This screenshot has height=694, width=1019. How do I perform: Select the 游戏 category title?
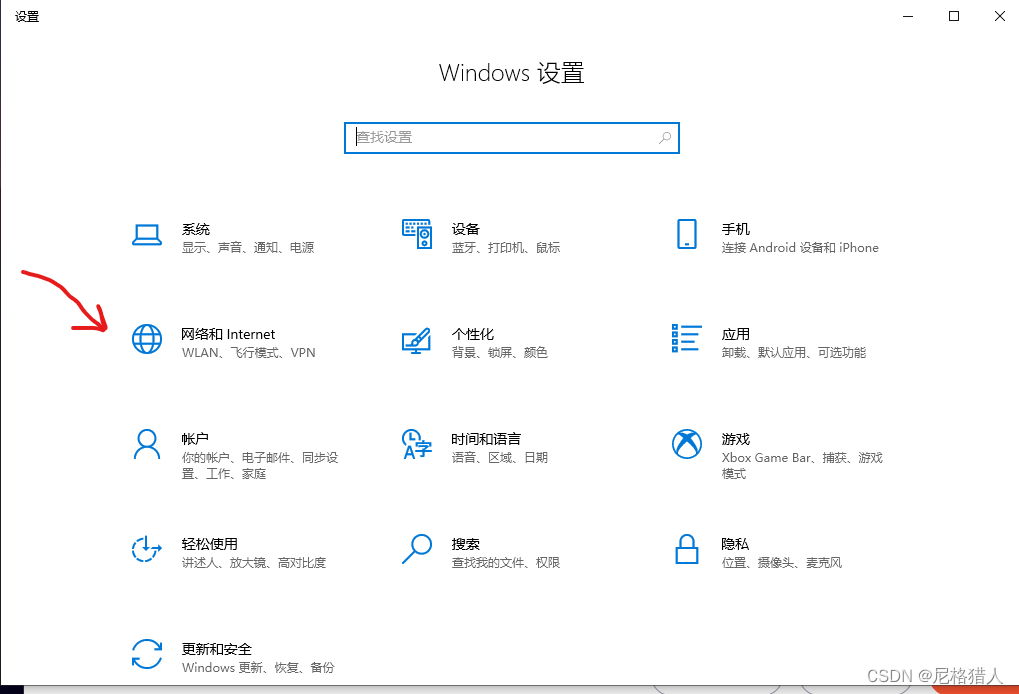(736, 439)
